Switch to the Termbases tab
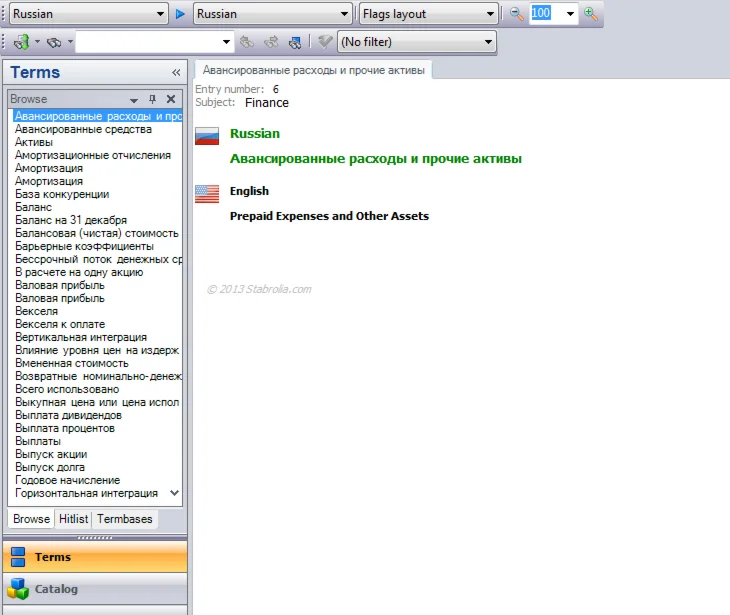Image resolution: width=730 pixels, height=615 pixels. (x=125, y=519)
